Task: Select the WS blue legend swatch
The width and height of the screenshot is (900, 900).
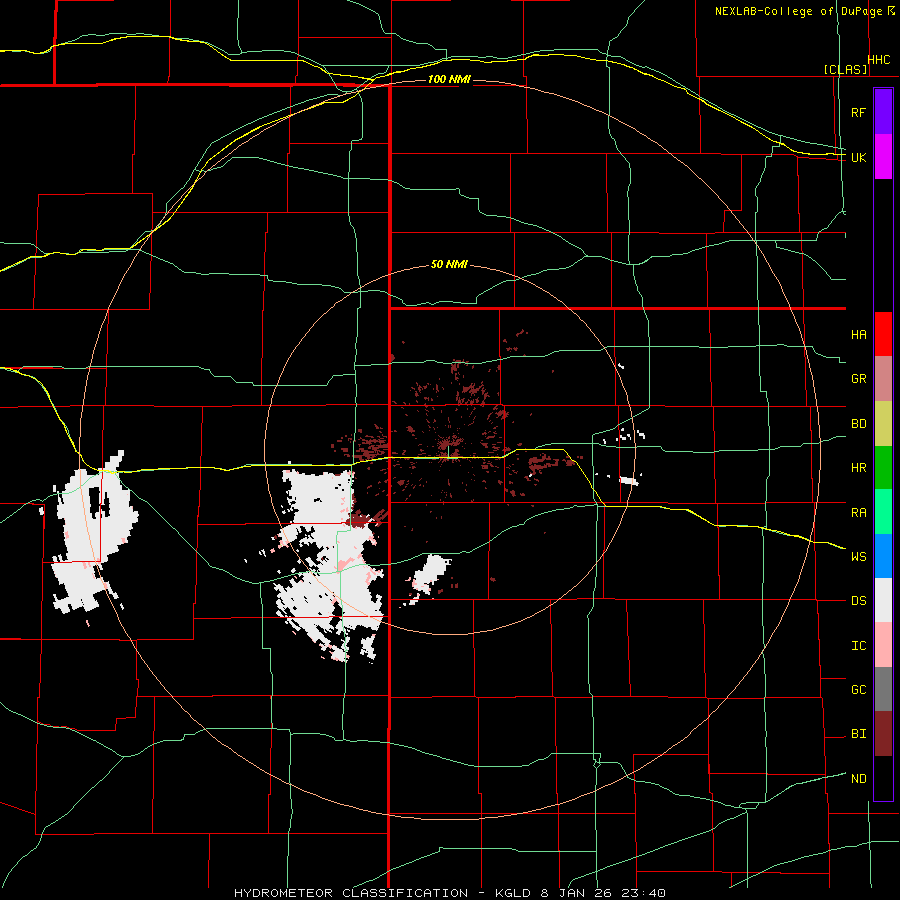Action: click(883, 556)
